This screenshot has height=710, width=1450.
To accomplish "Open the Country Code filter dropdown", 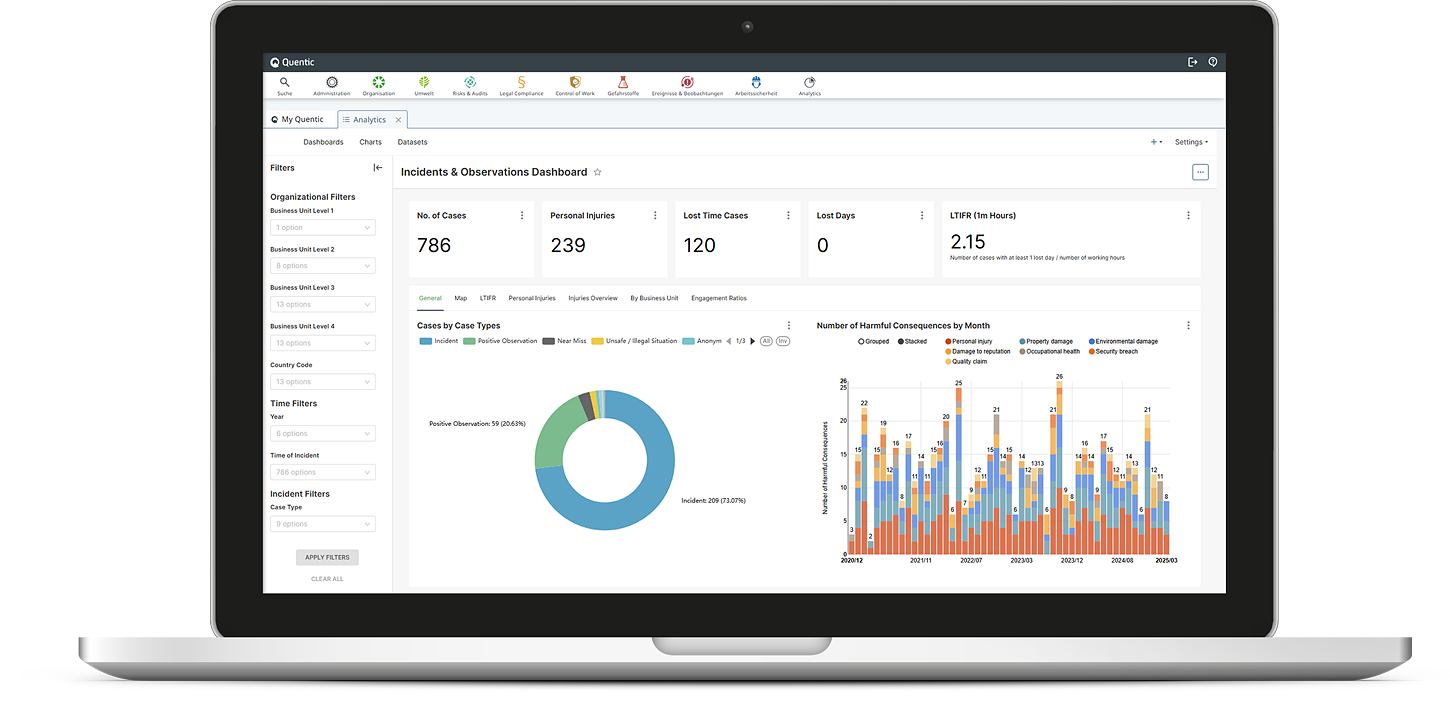I will (x=323, y=381).
